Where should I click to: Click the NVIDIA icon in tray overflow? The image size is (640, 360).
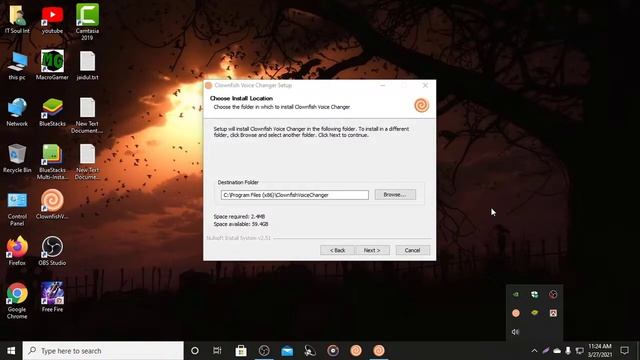click(516, 294)
